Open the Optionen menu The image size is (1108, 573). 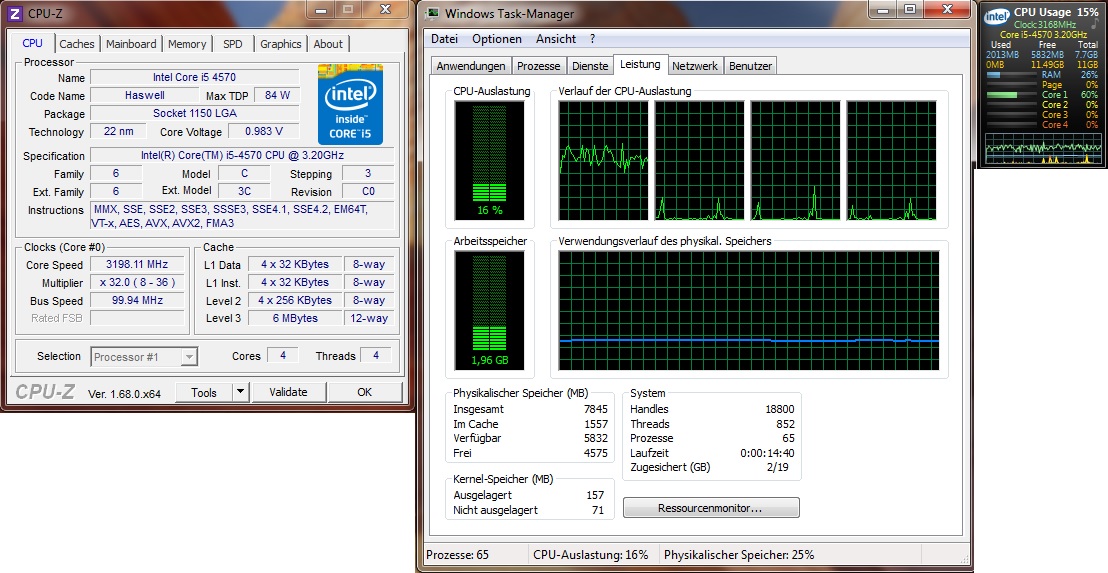[x=497, y=39]
